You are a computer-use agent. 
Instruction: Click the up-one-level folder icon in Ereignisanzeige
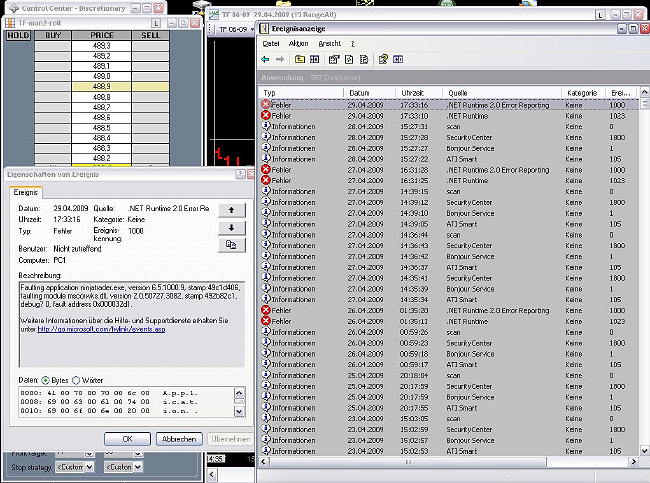pyautogui.click(x=300, y=60)
